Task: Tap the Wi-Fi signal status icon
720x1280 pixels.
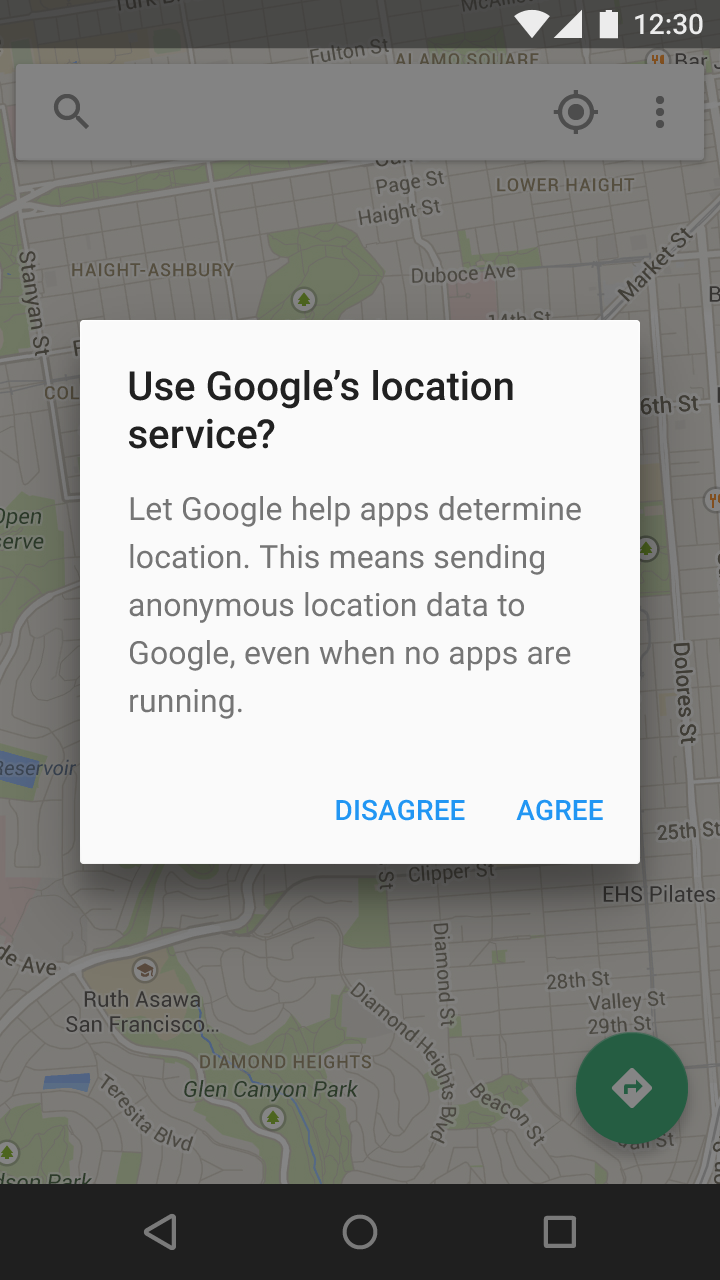Action: pos(533,24)
